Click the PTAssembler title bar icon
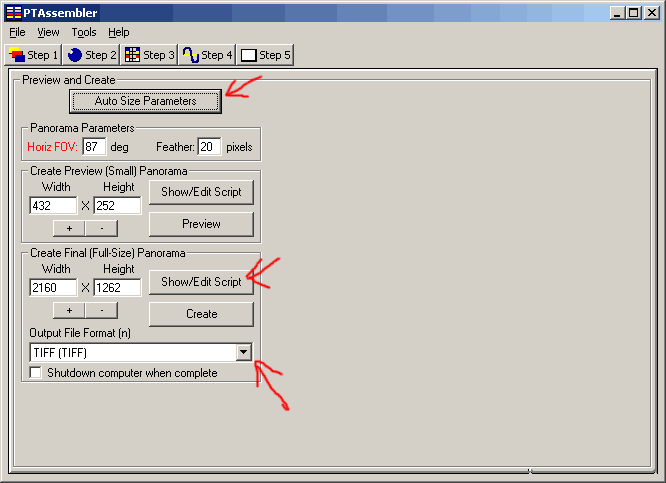666x483 pixels. pos(13,12)
